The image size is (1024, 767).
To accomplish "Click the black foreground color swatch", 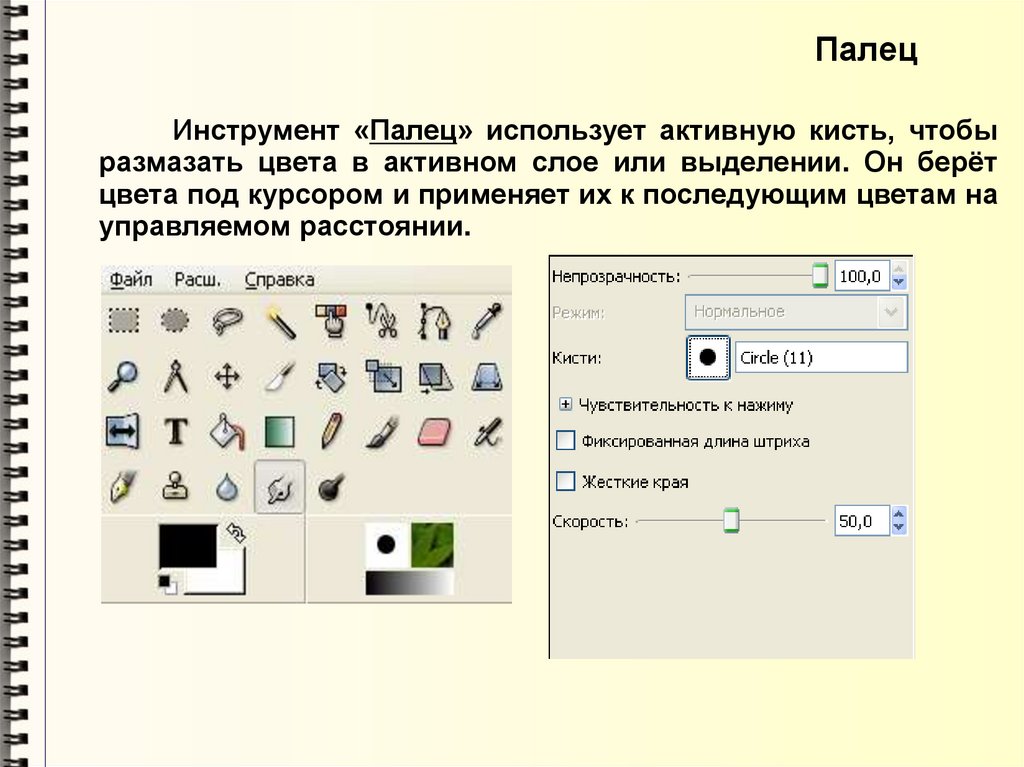I will point(188,546).
